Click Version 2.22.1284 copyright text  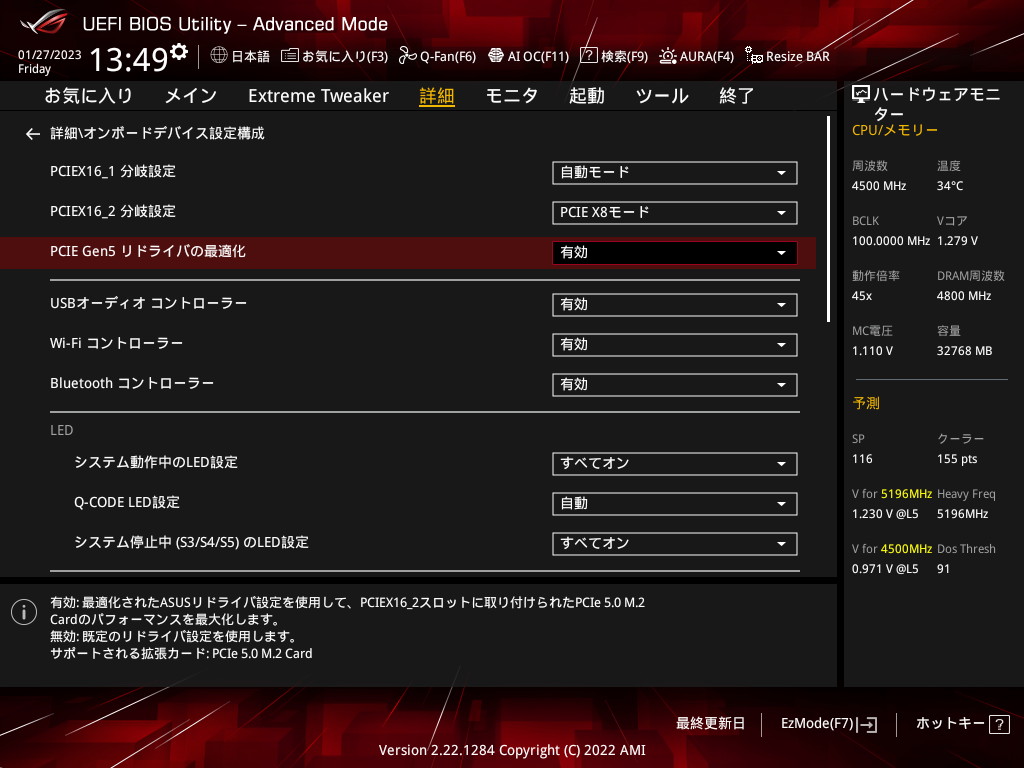click(512, 750)
